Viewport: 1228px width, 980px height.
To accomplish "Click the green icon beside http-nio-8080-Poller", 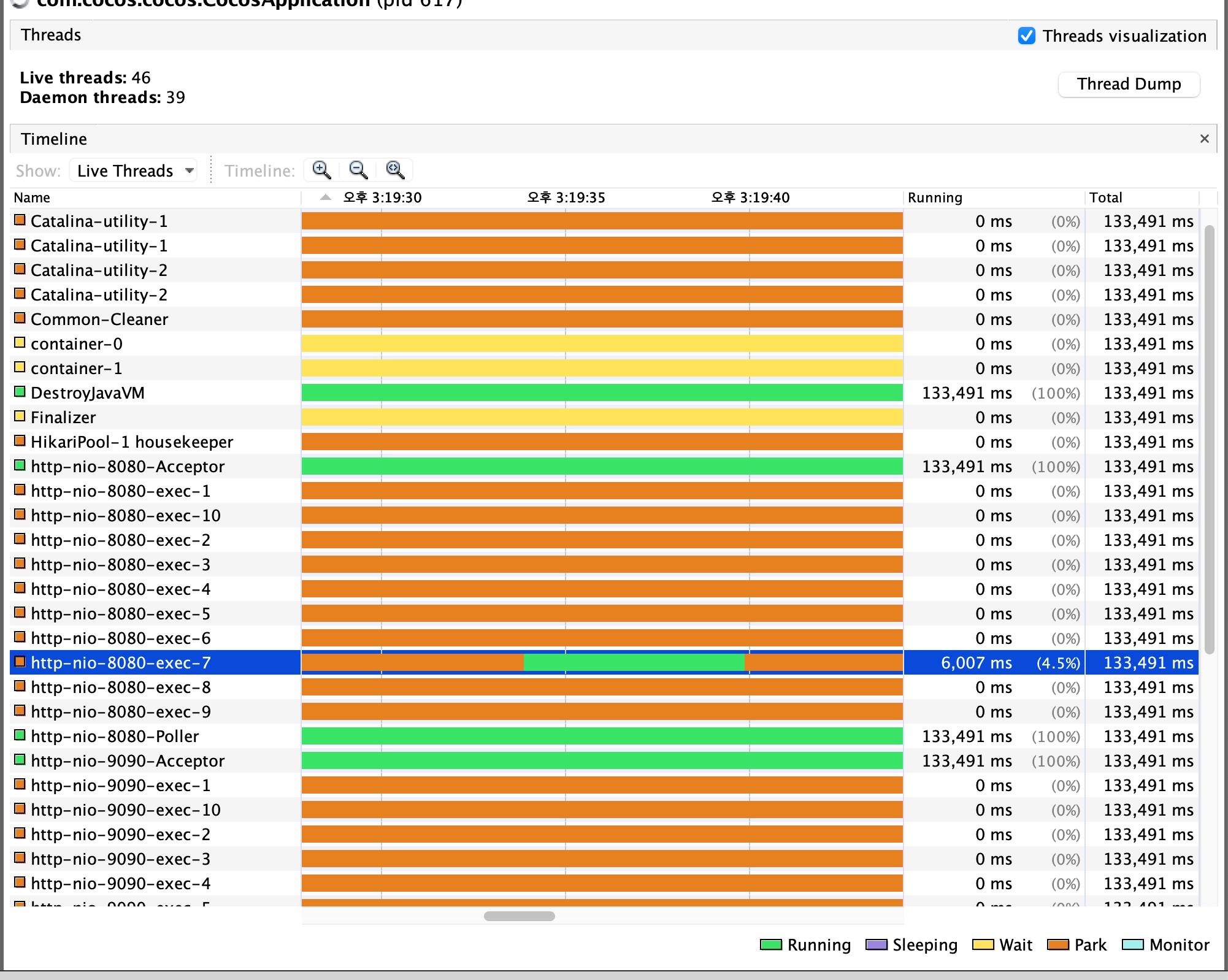I will click(20, 735).
